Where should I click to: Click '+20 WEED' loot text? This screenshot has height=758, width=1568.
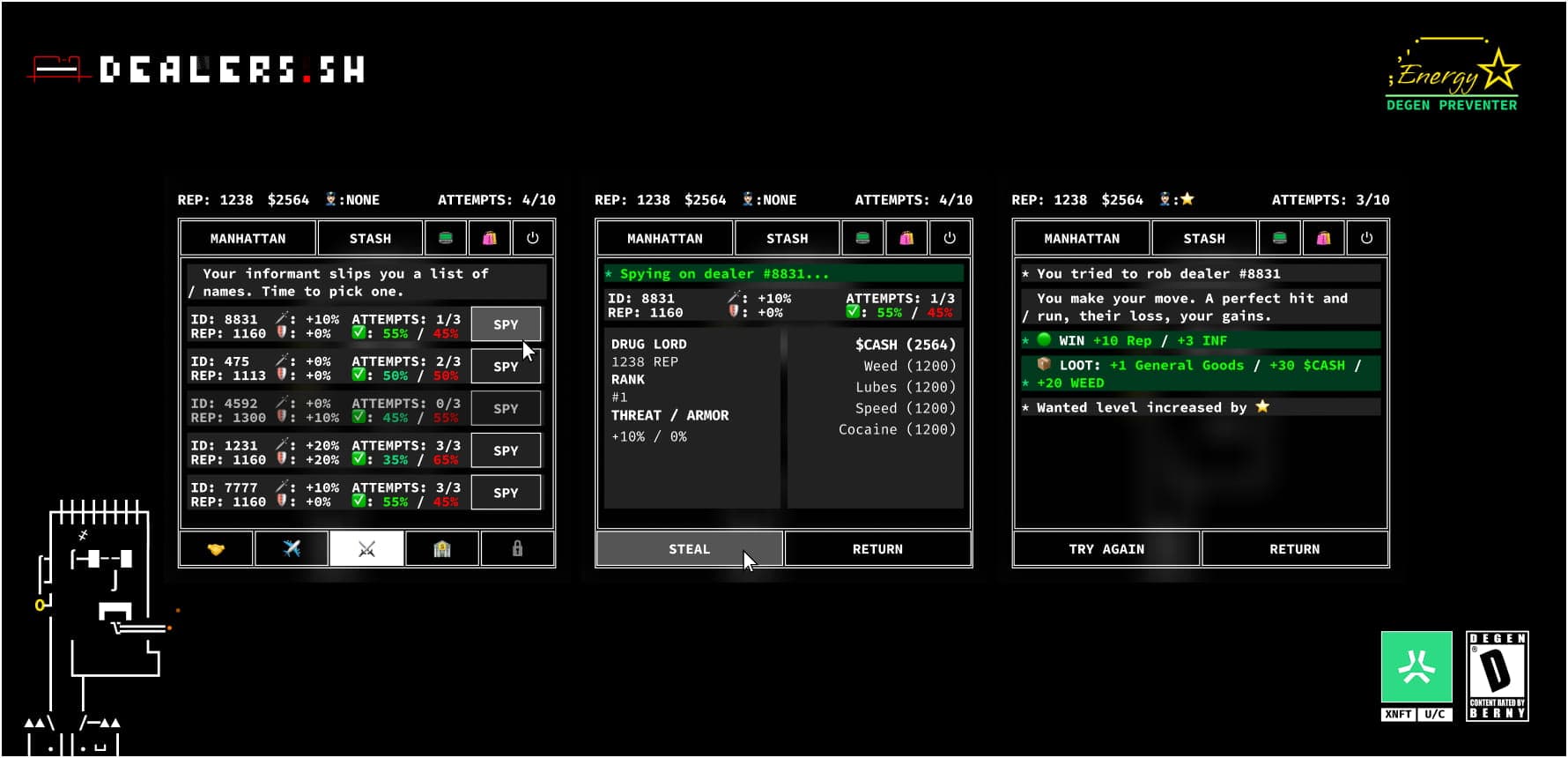click(x=1070, y=383)
